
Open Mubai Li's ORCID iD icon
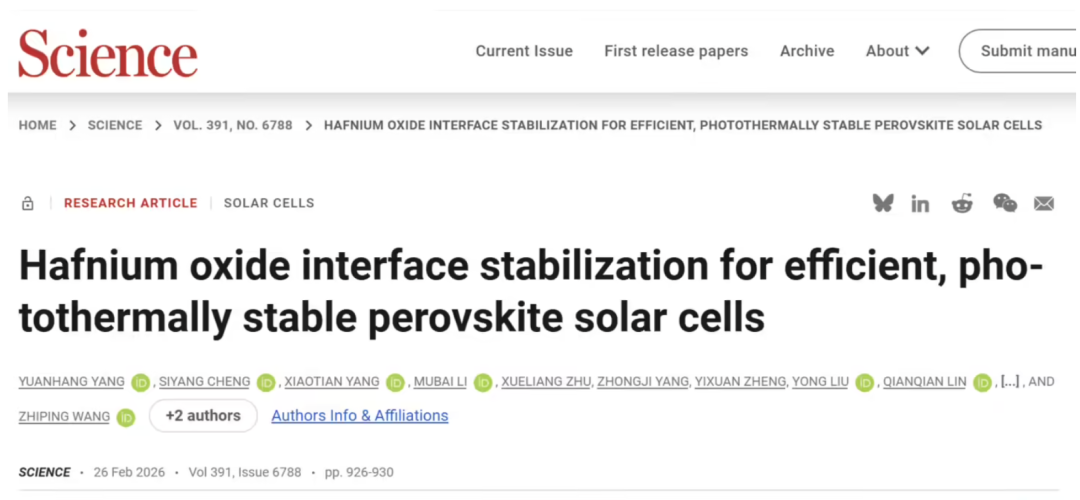tap(483, 382)
